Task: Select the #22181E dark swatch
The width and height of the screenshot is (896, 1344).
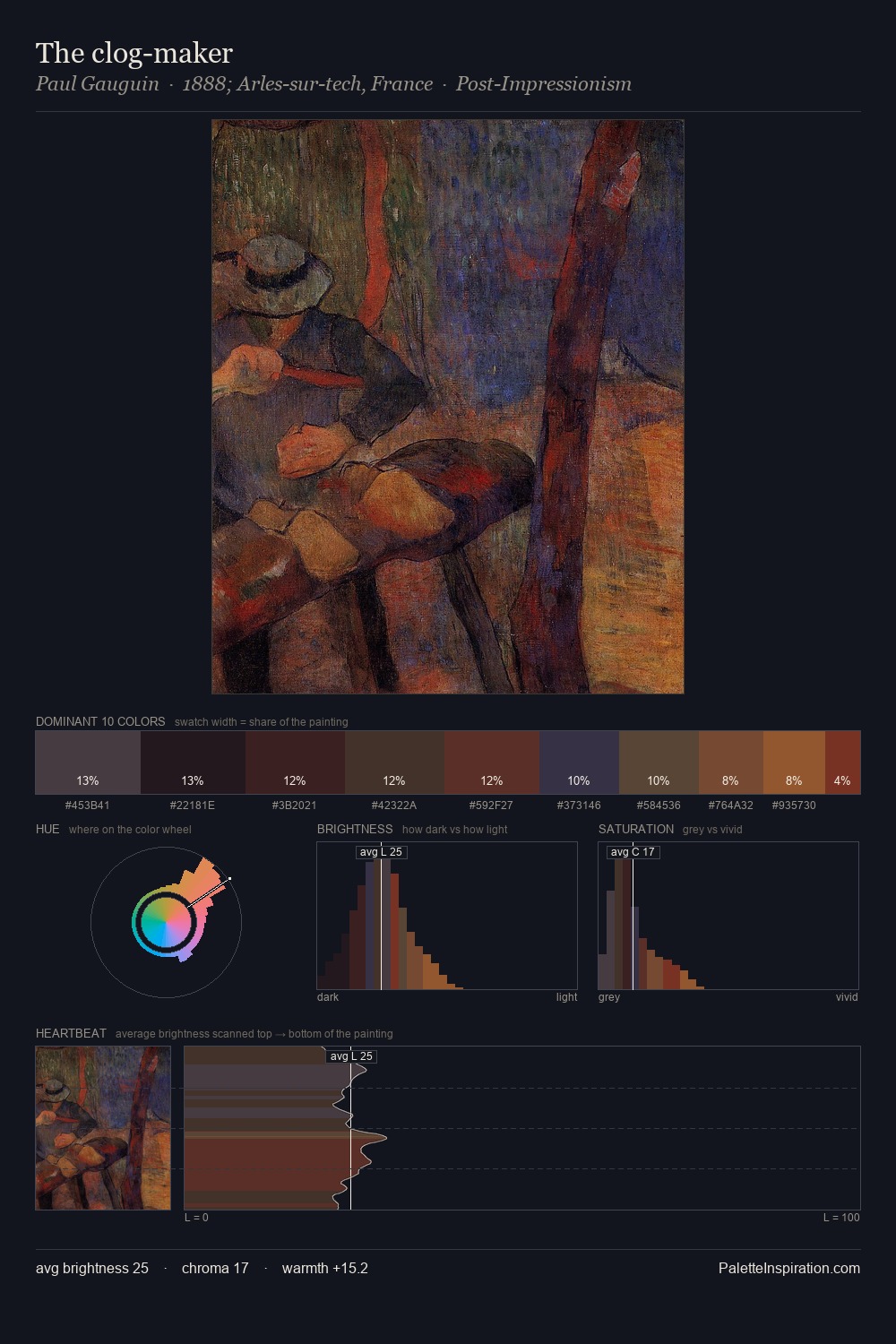Action: tap(193, 762)
